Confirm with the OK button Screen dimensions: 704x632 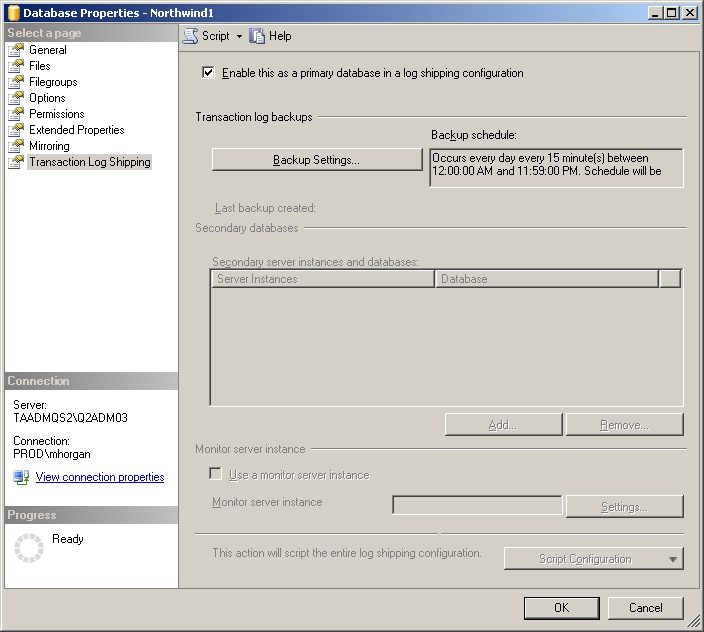click(562, 608)
